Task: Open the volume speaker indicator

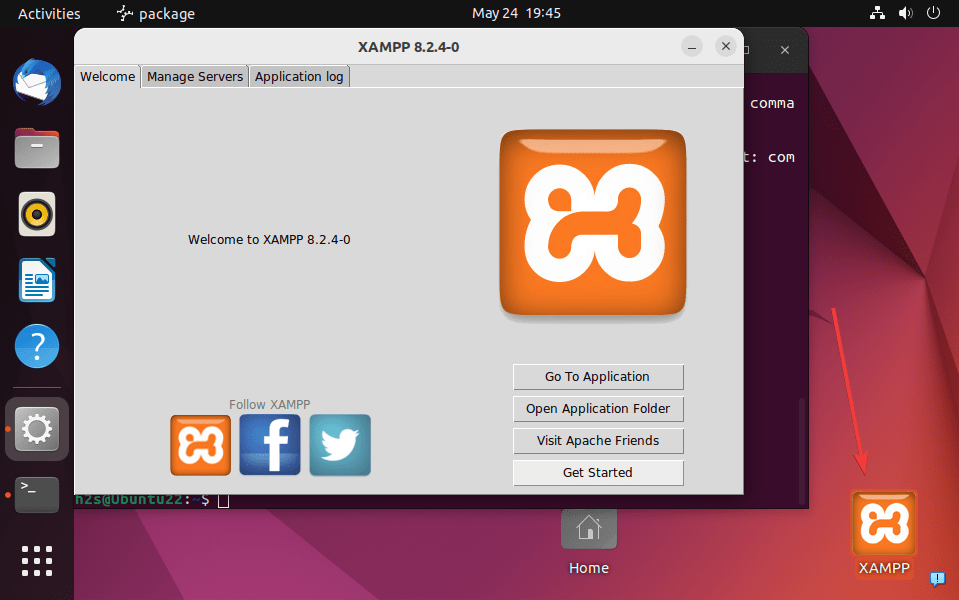Action: click(906, 13)
